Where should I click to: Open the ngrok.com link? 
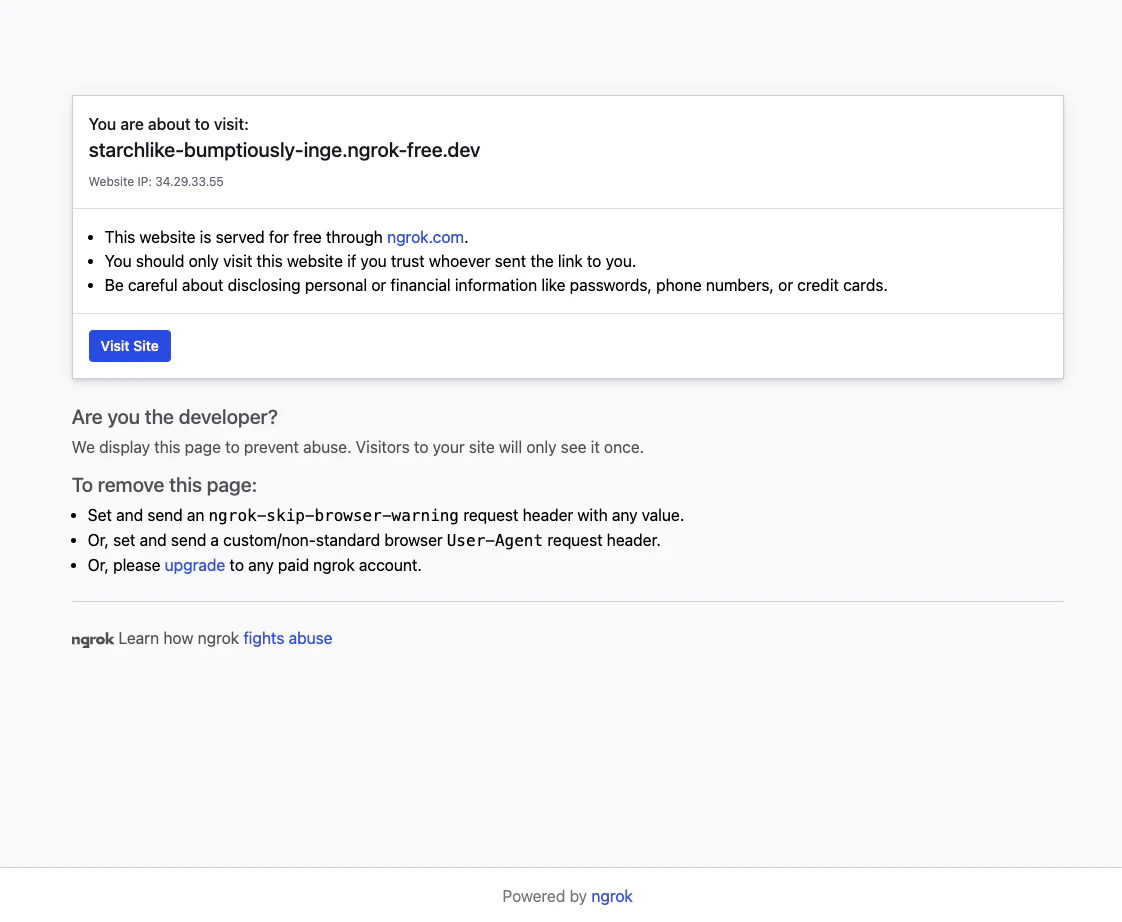[x=425, y=237]
